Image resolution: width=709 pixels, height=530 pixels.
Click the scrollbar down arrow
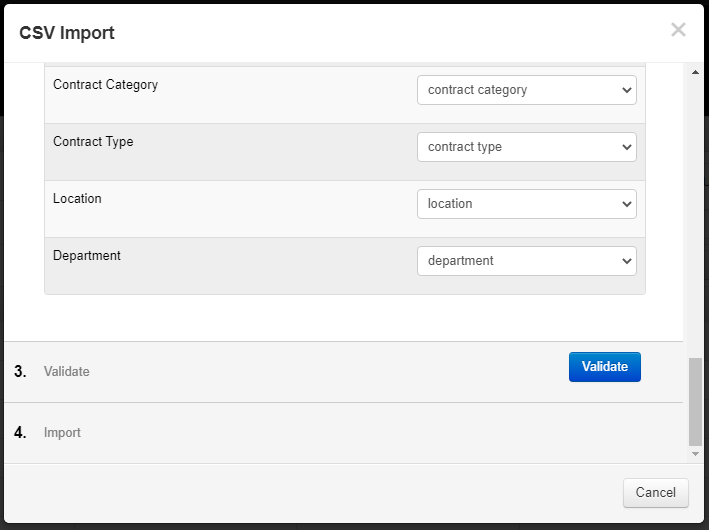pos(695,454)
